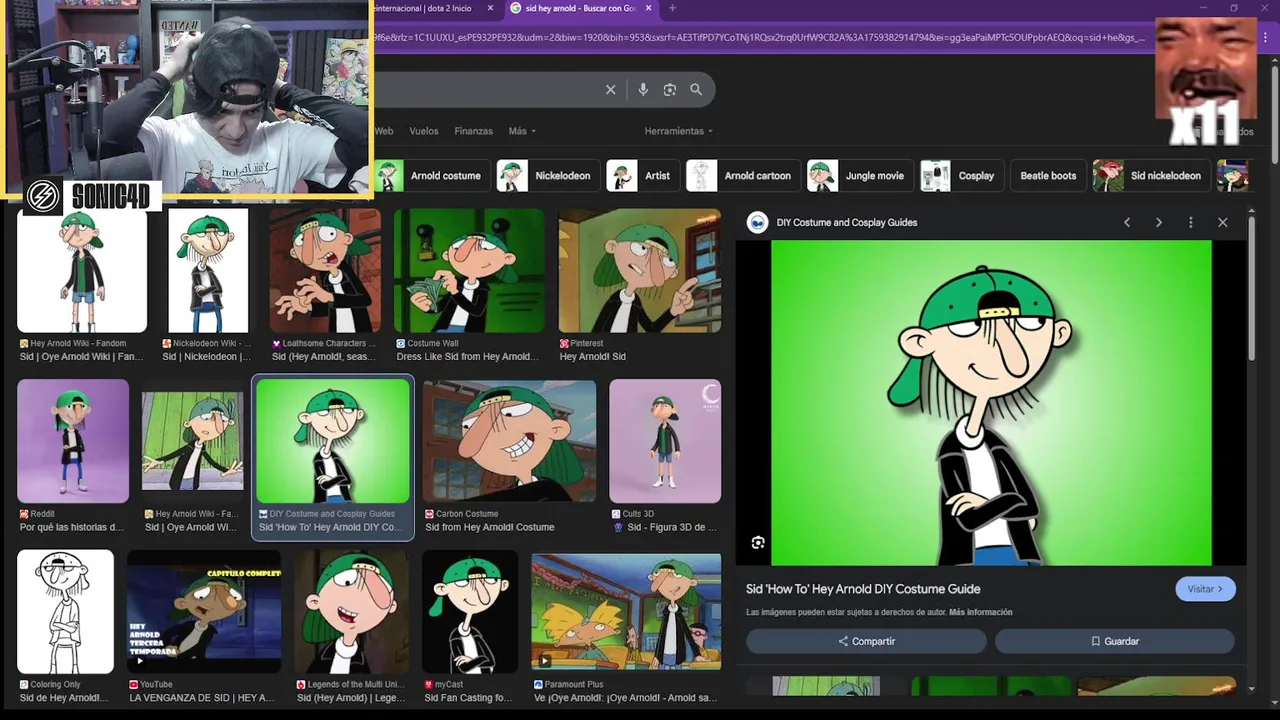Screen dimensions: 1280x720
Task: Open the Hey Arnold Wiki Fandom Sid thumbnail
Action: click(x=82, y=270)
